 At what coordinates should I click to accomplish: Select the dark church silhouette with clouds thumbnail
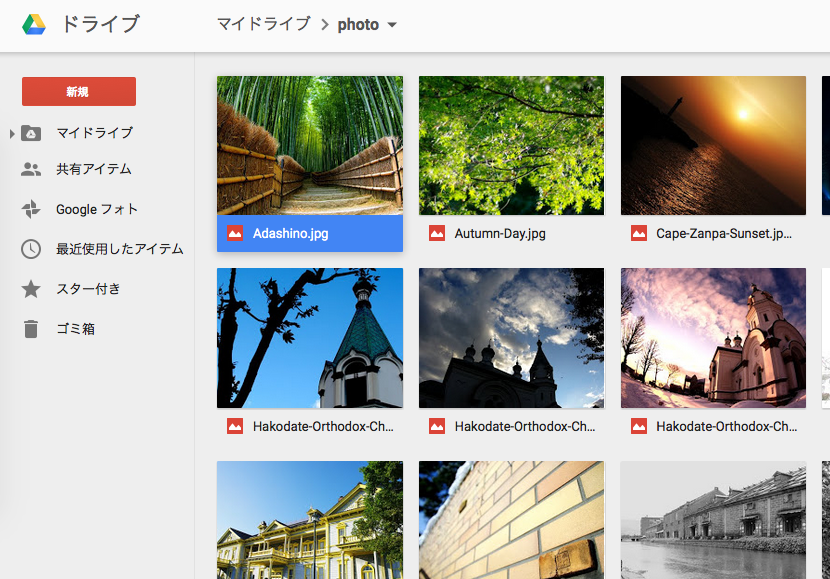click(x=511, y=338)
